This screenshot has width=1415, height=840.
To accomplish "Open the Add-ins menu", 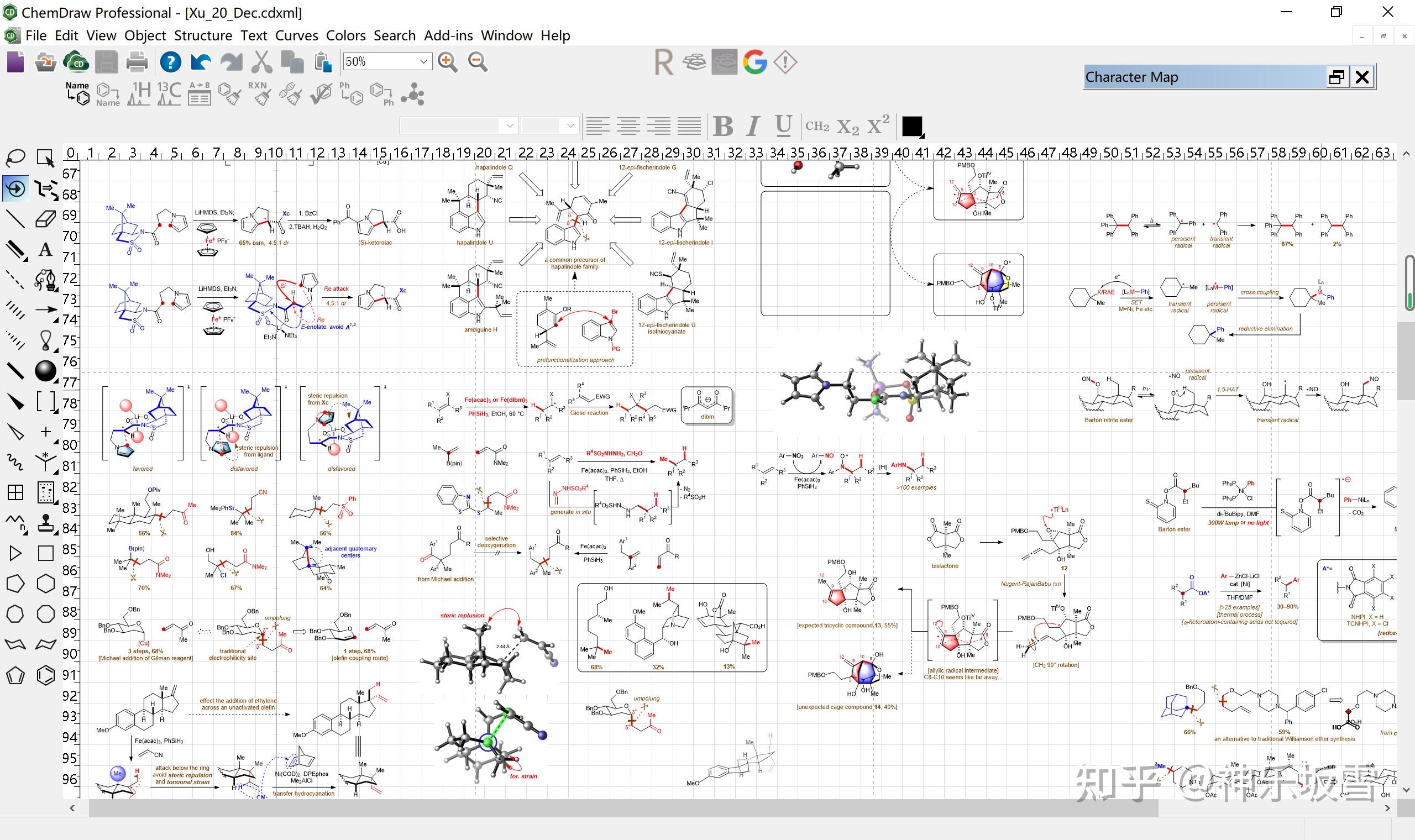I will point(448,36).
